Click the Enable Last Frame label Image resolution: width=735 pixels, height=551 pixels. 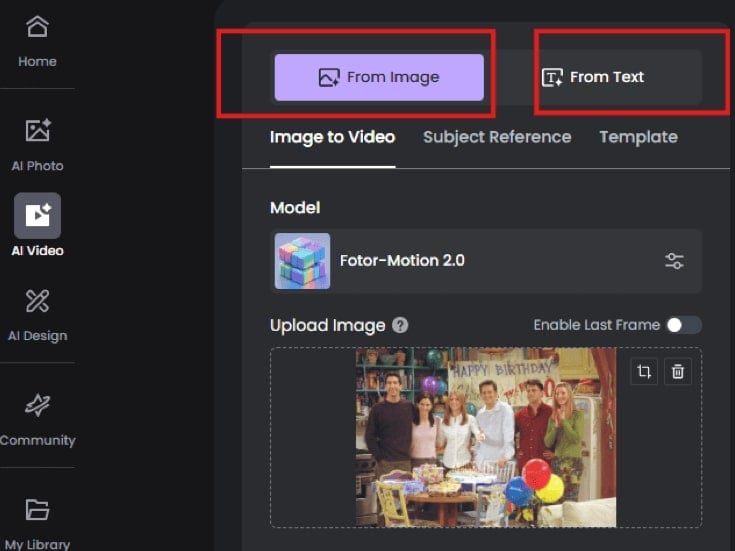[596, 325]
